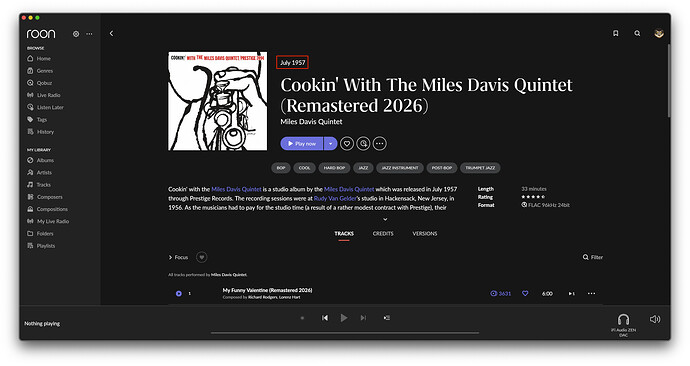Viewport: 690px width, 366px height.
Task: Show the 3631 play count for track 1
Action: tap(501, 293)
